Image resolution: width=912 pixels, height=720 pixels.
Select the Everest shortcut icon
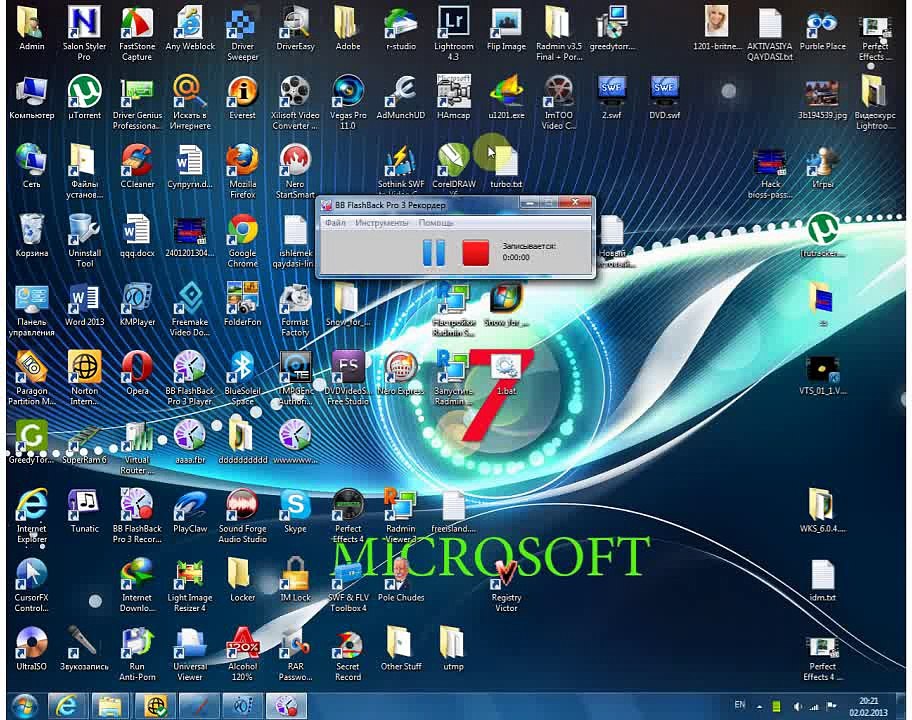[243, 97]
